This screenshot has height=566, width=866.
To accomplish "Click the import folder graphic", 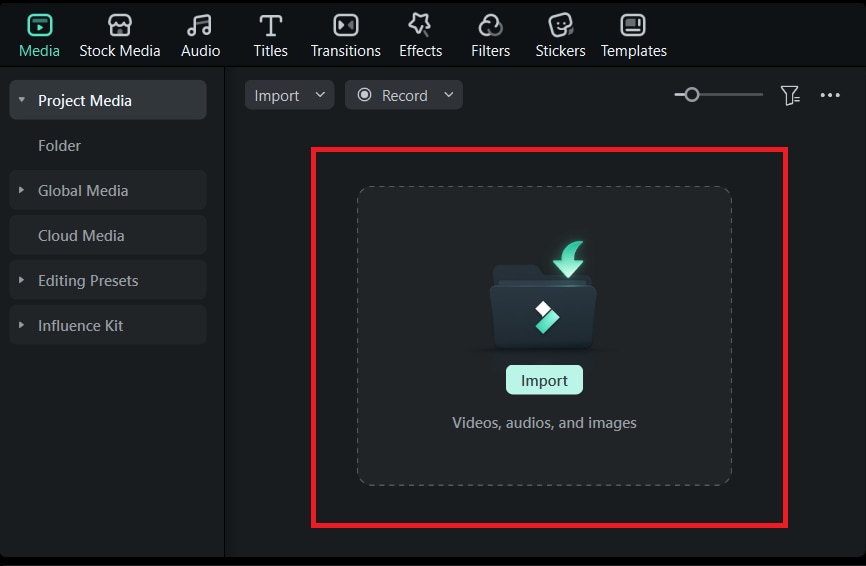I will (544, 295).
